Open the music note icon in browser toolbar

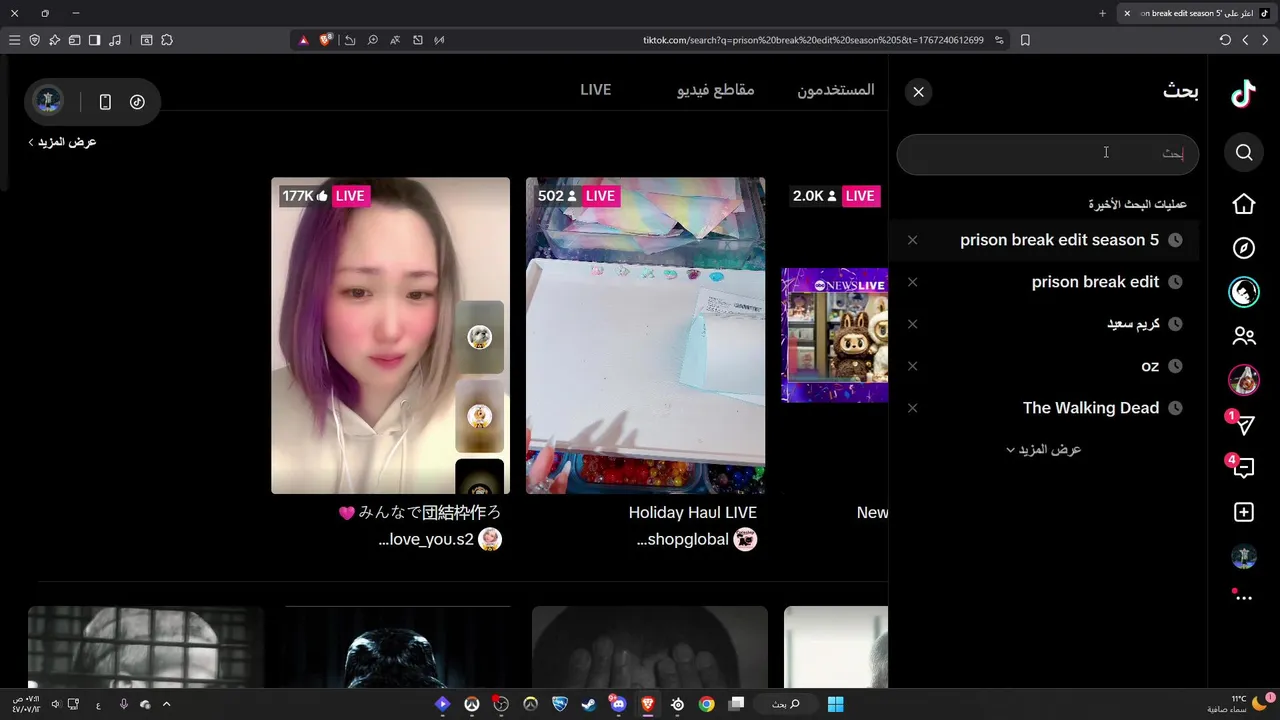pos(115,40)
